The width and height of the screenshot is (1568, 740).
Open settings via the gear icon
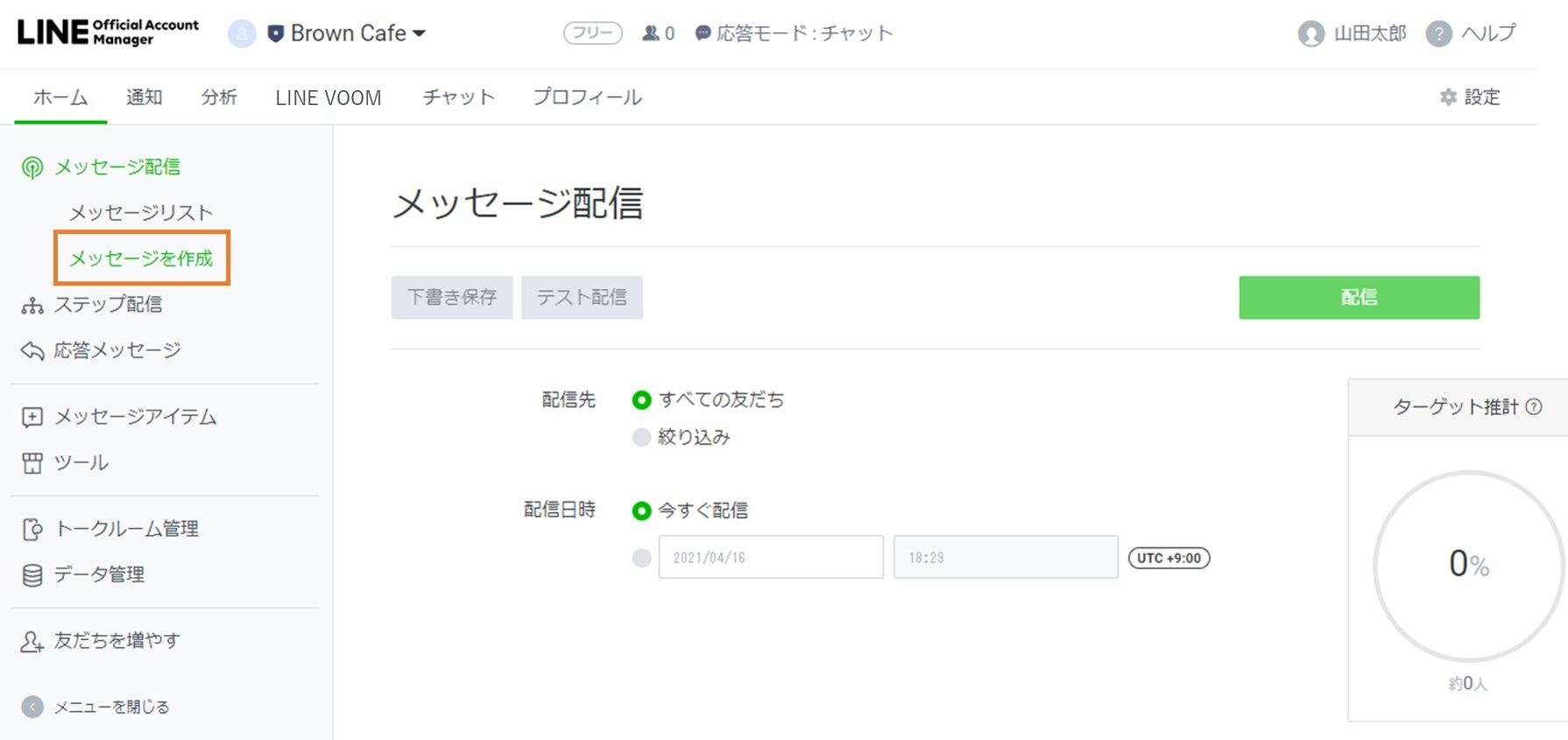pos(1448,97)
